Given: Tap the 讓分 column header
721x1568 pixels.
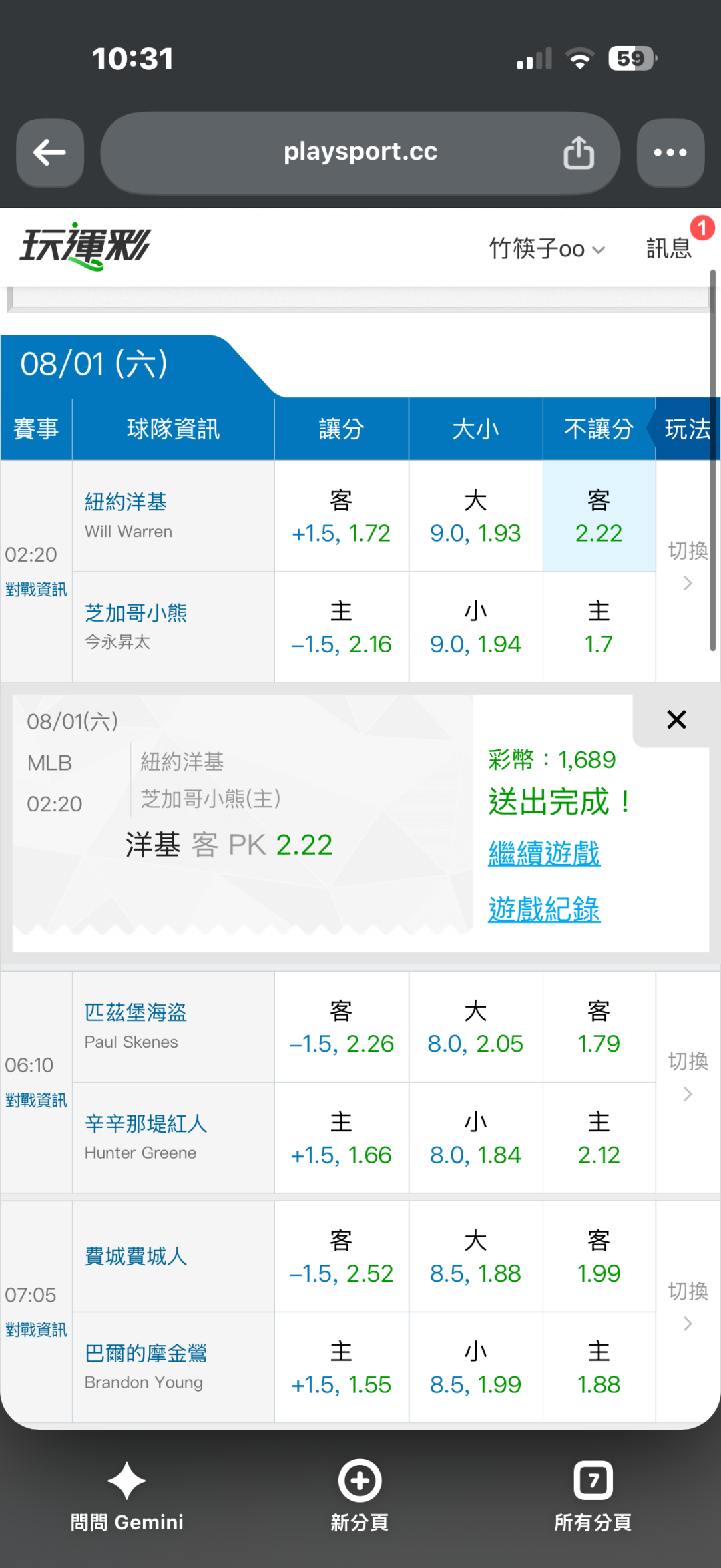Looking at the screenshot, I should coord(341,429).
